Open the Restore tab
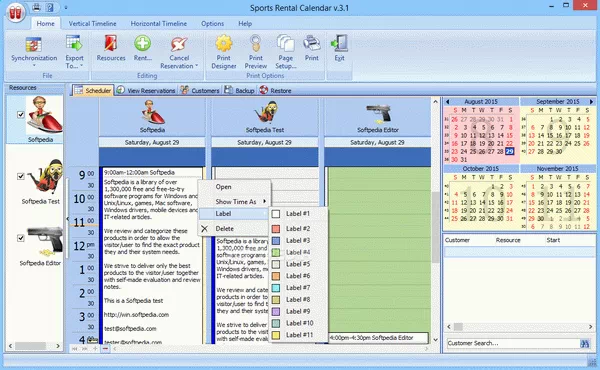Viewport: 600px width, 370px height. coord(275,90)
